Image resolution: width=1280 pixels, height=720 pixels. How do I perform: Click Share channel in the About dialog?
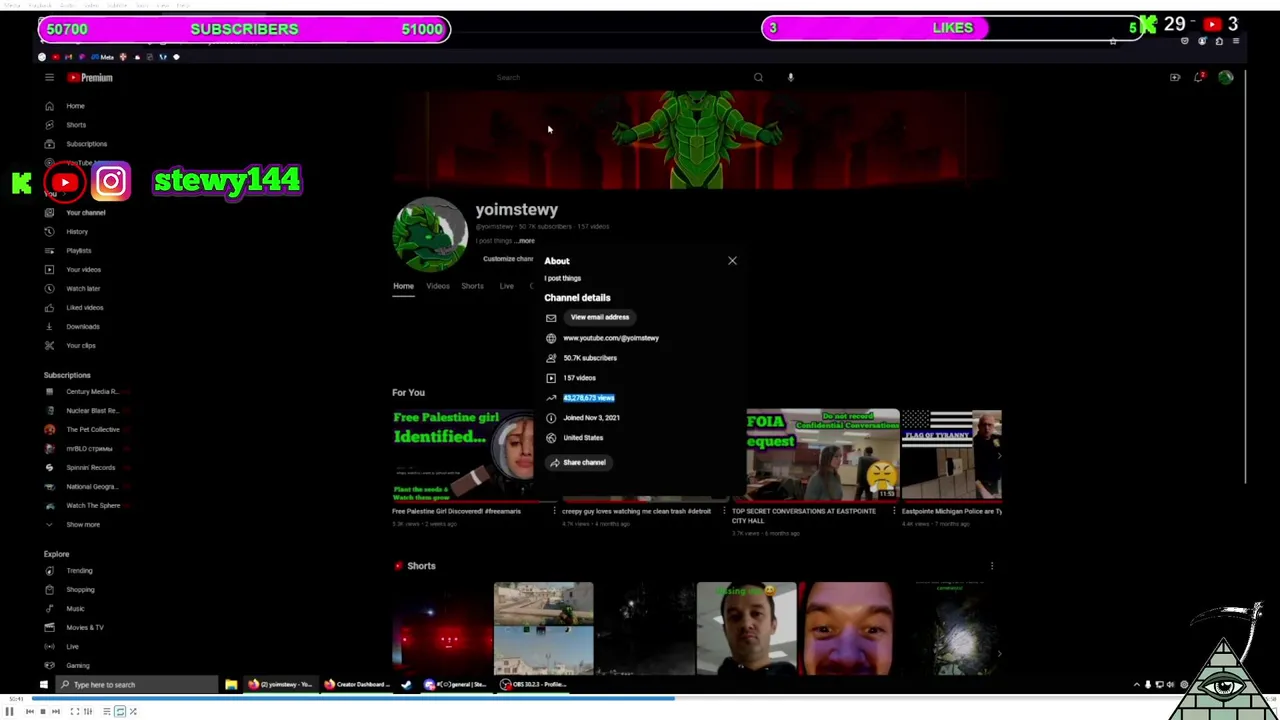578,462
